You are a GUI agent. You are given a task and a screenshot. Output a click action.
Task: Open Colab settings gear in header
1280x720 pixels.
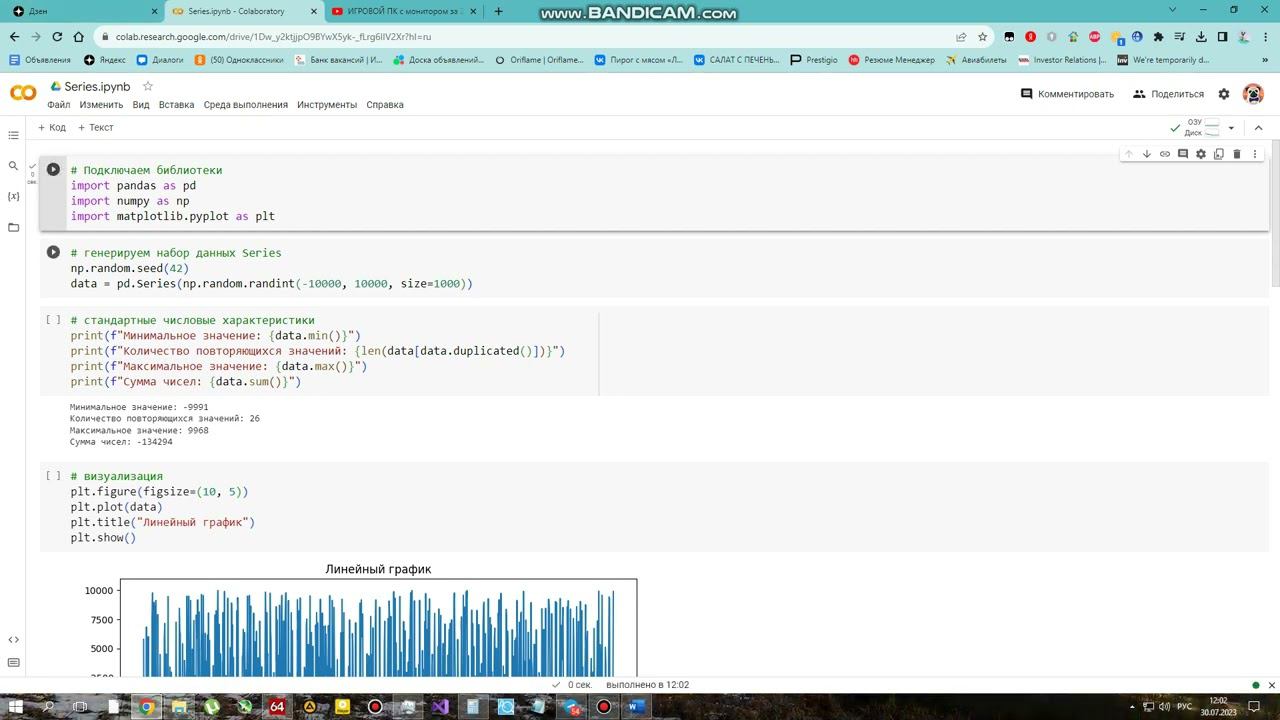tap(1224, 94)
